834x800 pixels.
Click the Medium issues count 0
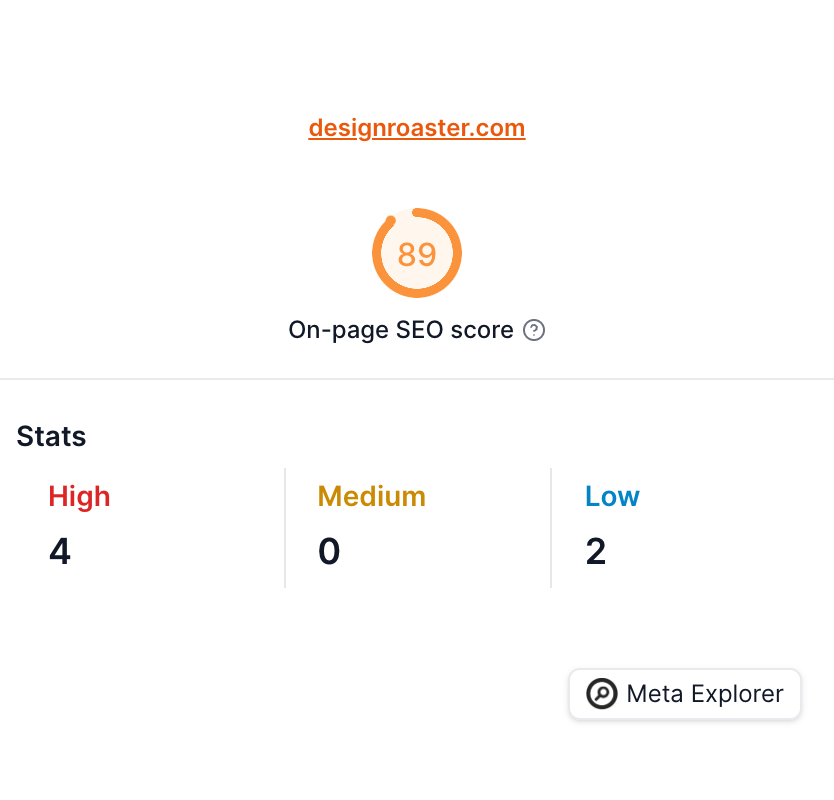click(x=329, y=551)
